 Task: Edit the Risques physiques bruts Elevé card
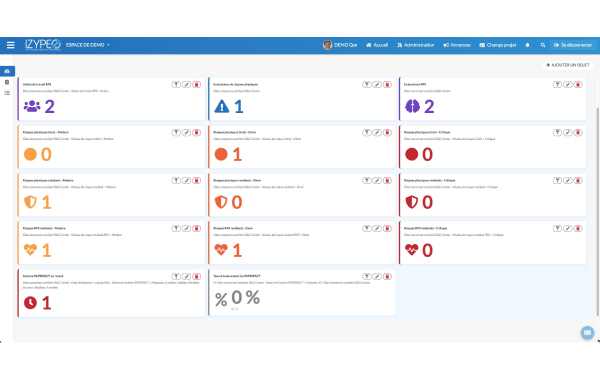pyautogui.click(x=377, y=133)
